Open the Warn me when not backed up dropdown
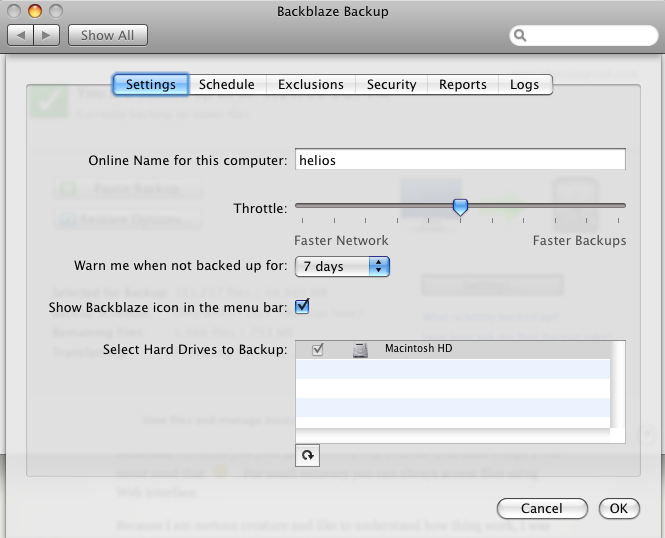Screen dimensions: 665x538 (342, 266)
